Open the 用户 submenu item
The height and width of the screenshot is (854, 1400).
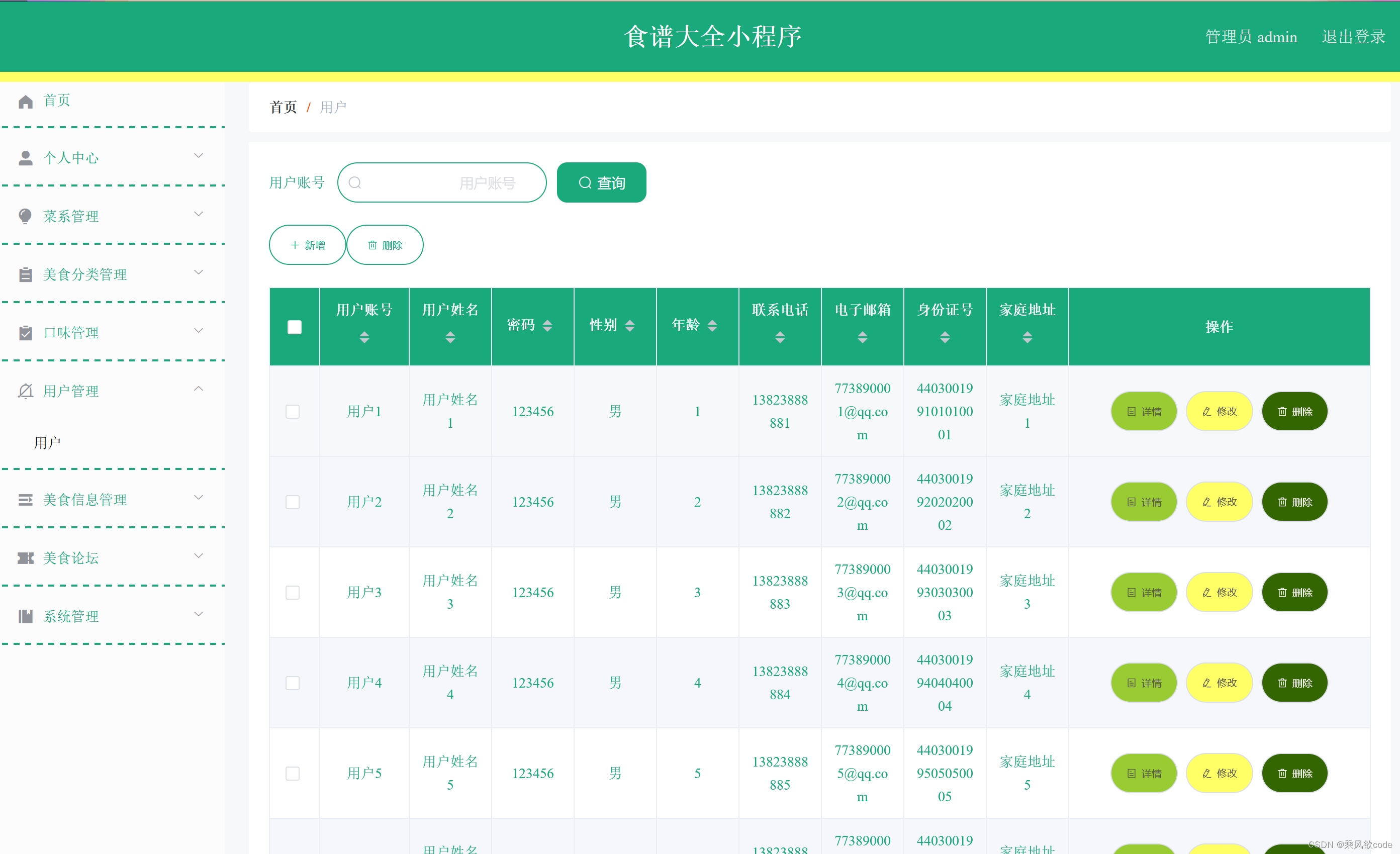click(x=47, y=443)
